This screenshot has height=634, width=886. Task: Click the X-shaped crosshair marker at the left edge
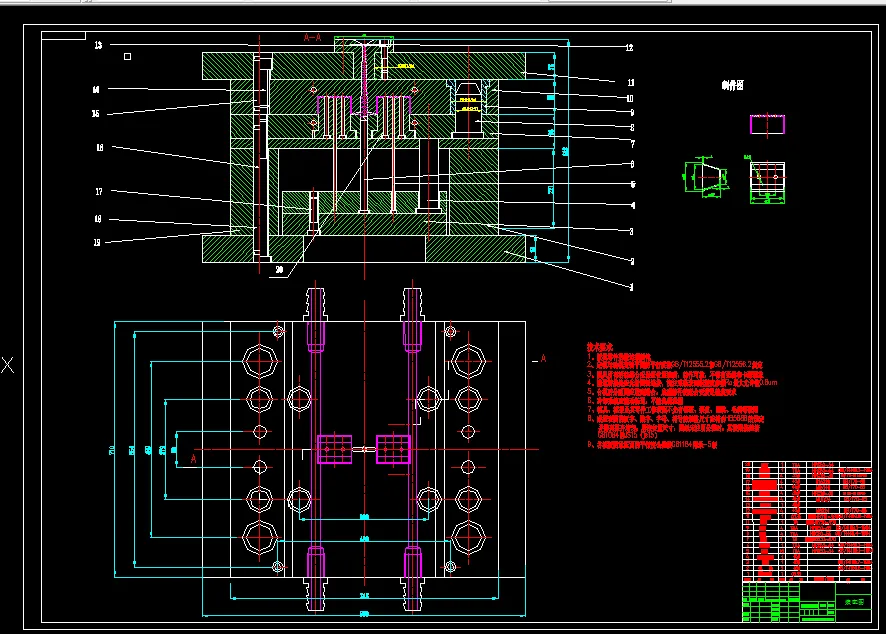click(7, 365)
